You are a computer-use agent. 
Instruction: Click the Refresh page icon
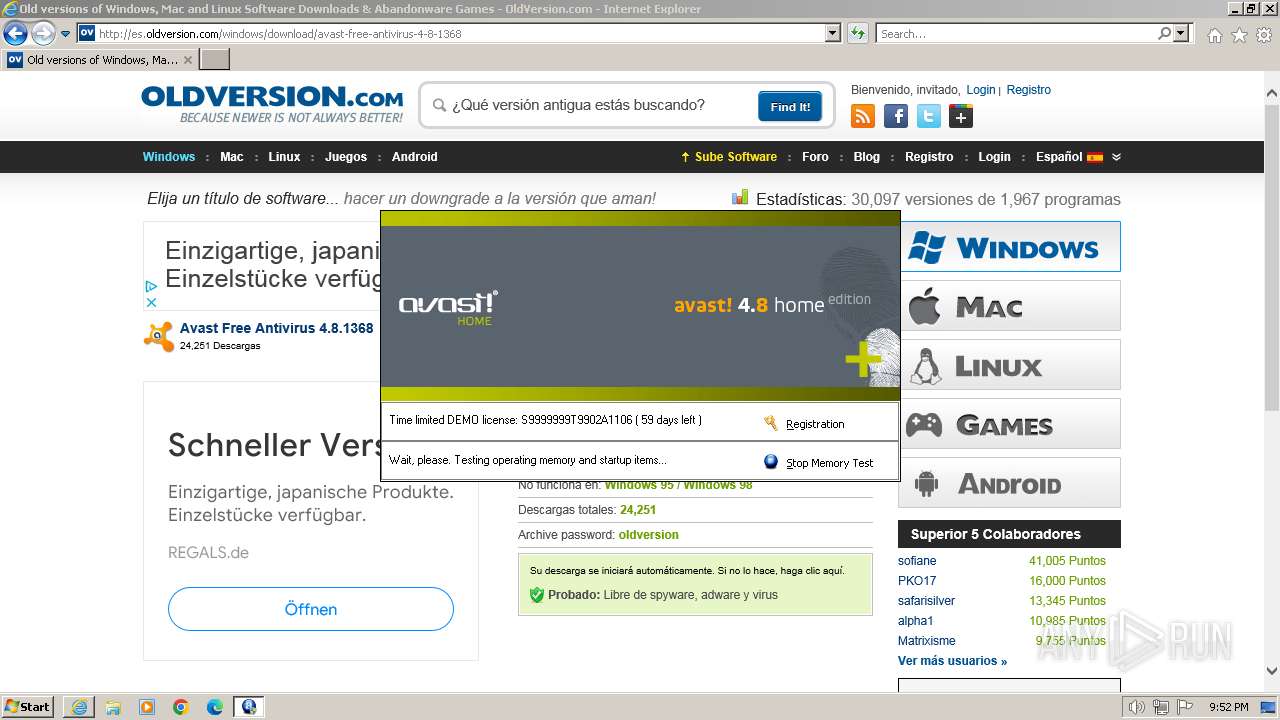pyautogui.click(x=857, y=33)
